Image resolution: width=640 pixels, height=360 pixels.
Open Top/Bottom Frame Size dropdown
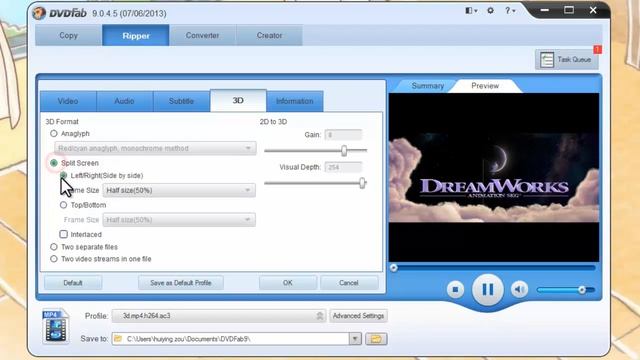click(x=179, y=220)
